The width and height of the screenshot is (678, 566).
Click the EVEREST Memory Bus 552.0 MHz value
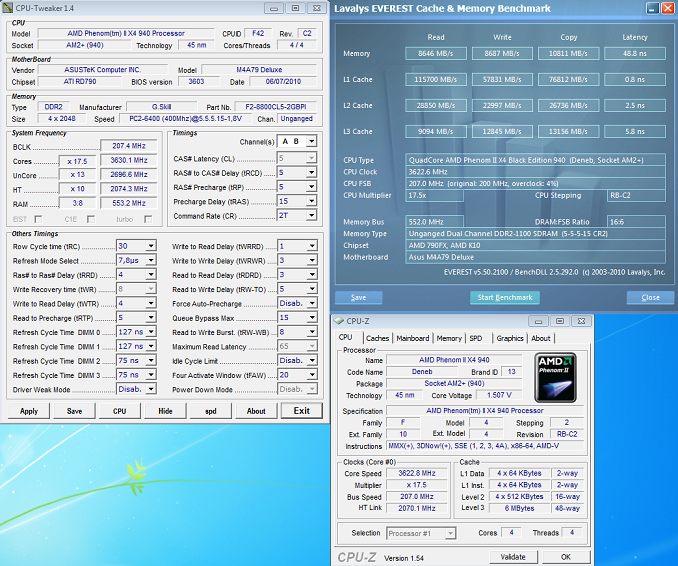(x=435, y=222)
